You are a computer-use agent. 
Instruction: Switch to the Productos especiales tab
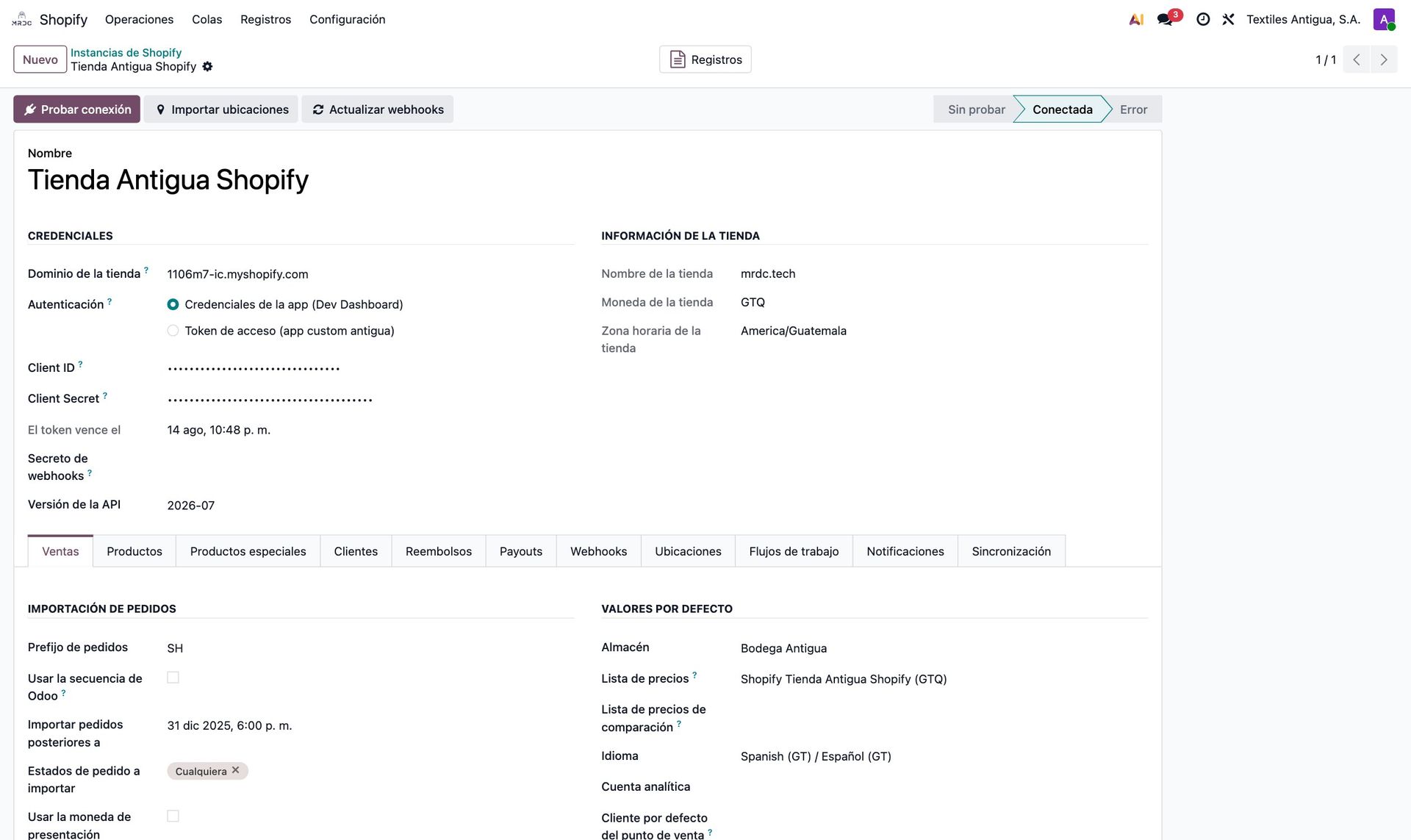pyautogui.click(x=248, y=551)
